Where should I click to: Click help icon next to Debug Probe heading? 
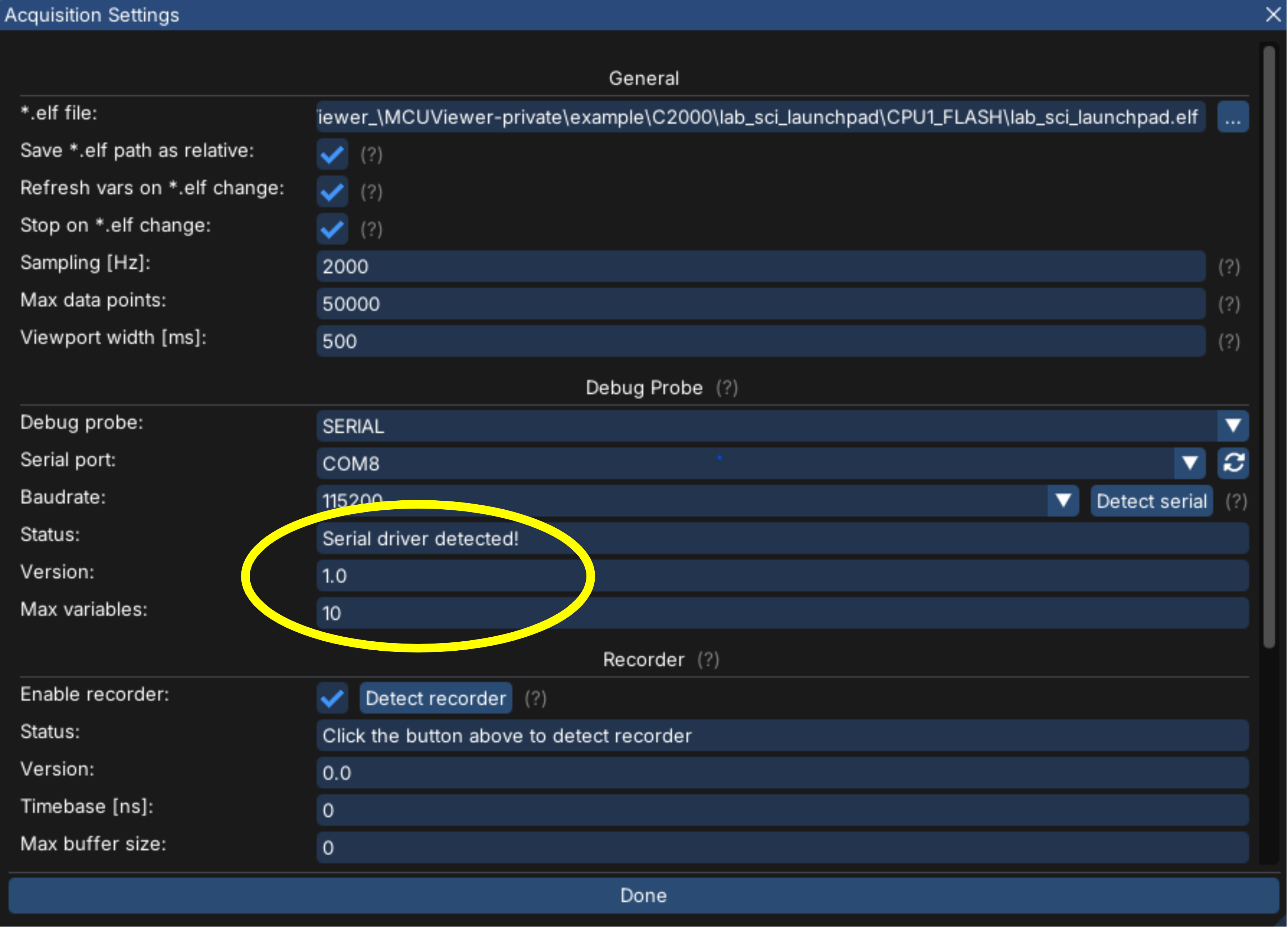(726, 388)
